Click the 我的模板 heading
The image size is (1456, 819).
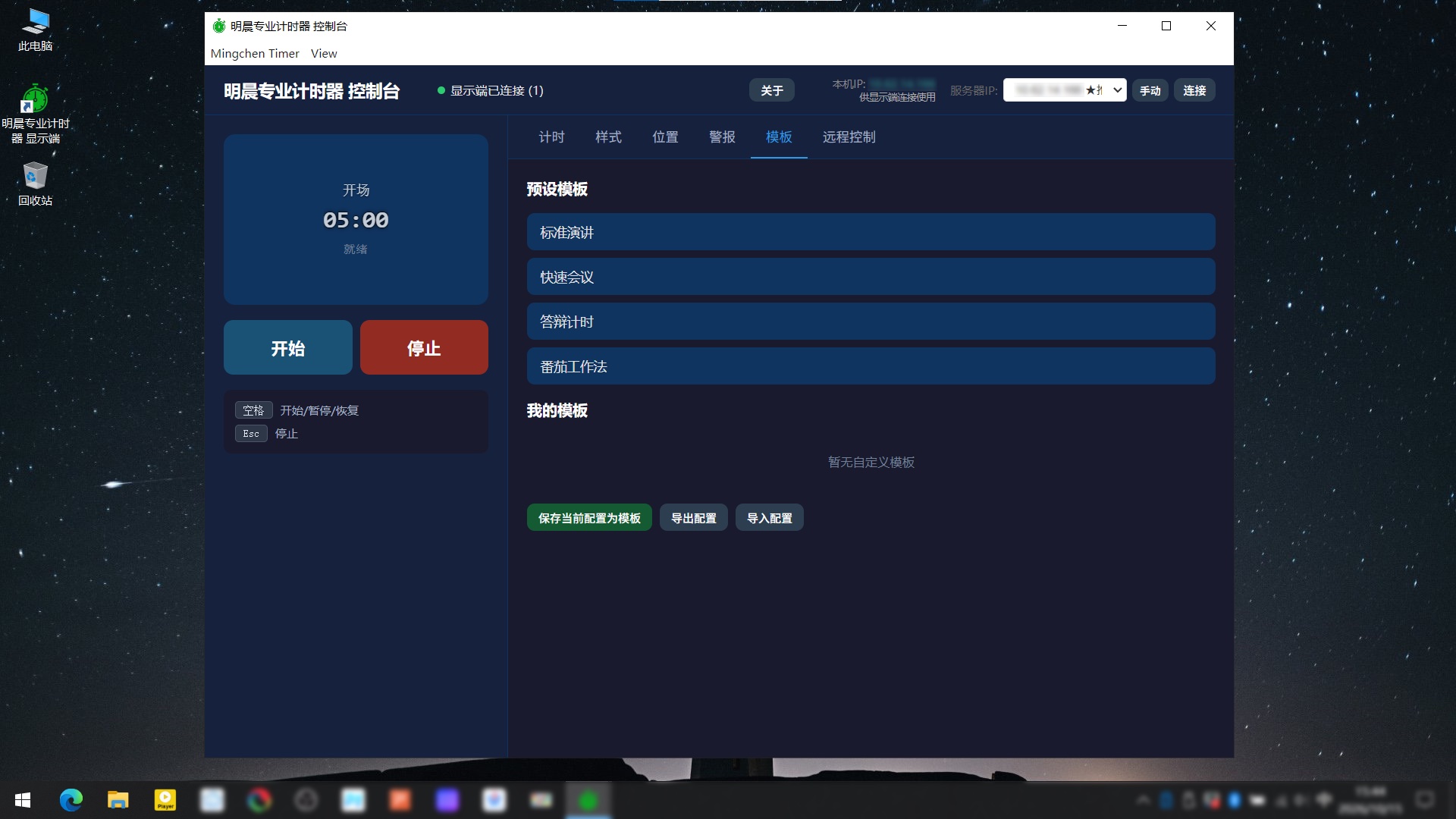tap(557, 410)
